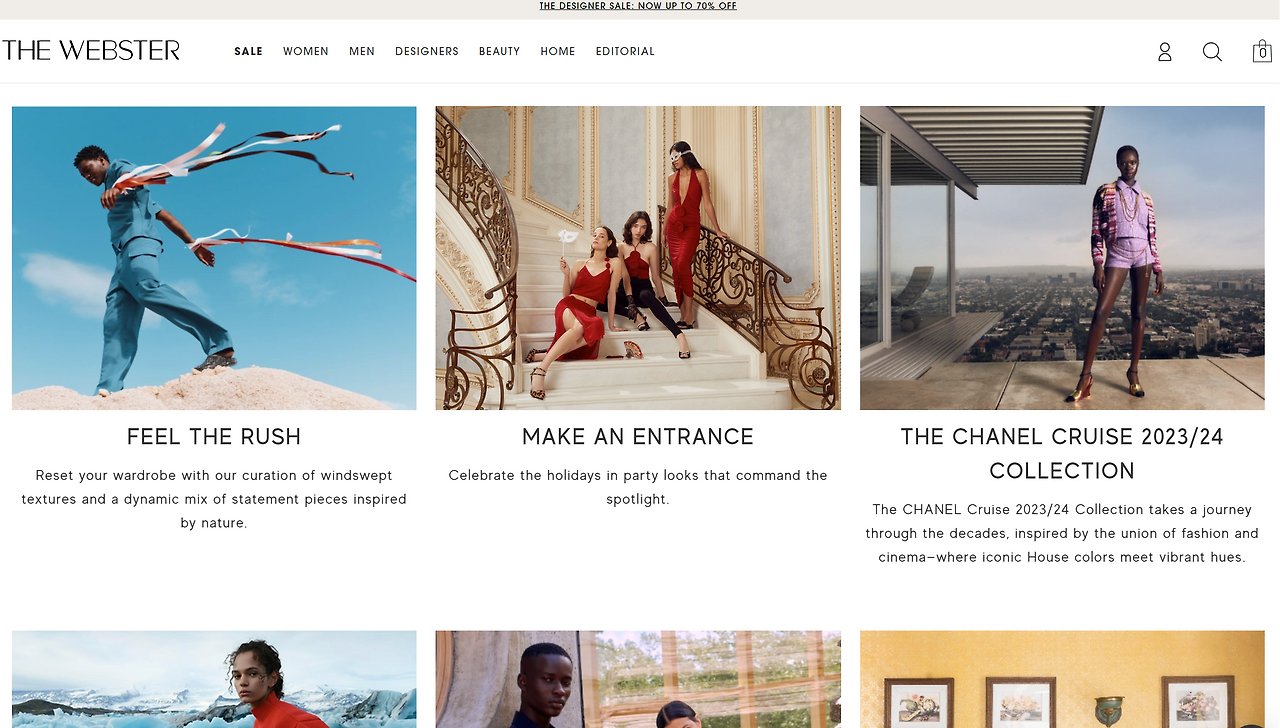The height and width of the screenshot is (728, 1280).
Task: Open the Chanel Cruise 2023/24 Collection heading
Action: tap(1062, 453)
